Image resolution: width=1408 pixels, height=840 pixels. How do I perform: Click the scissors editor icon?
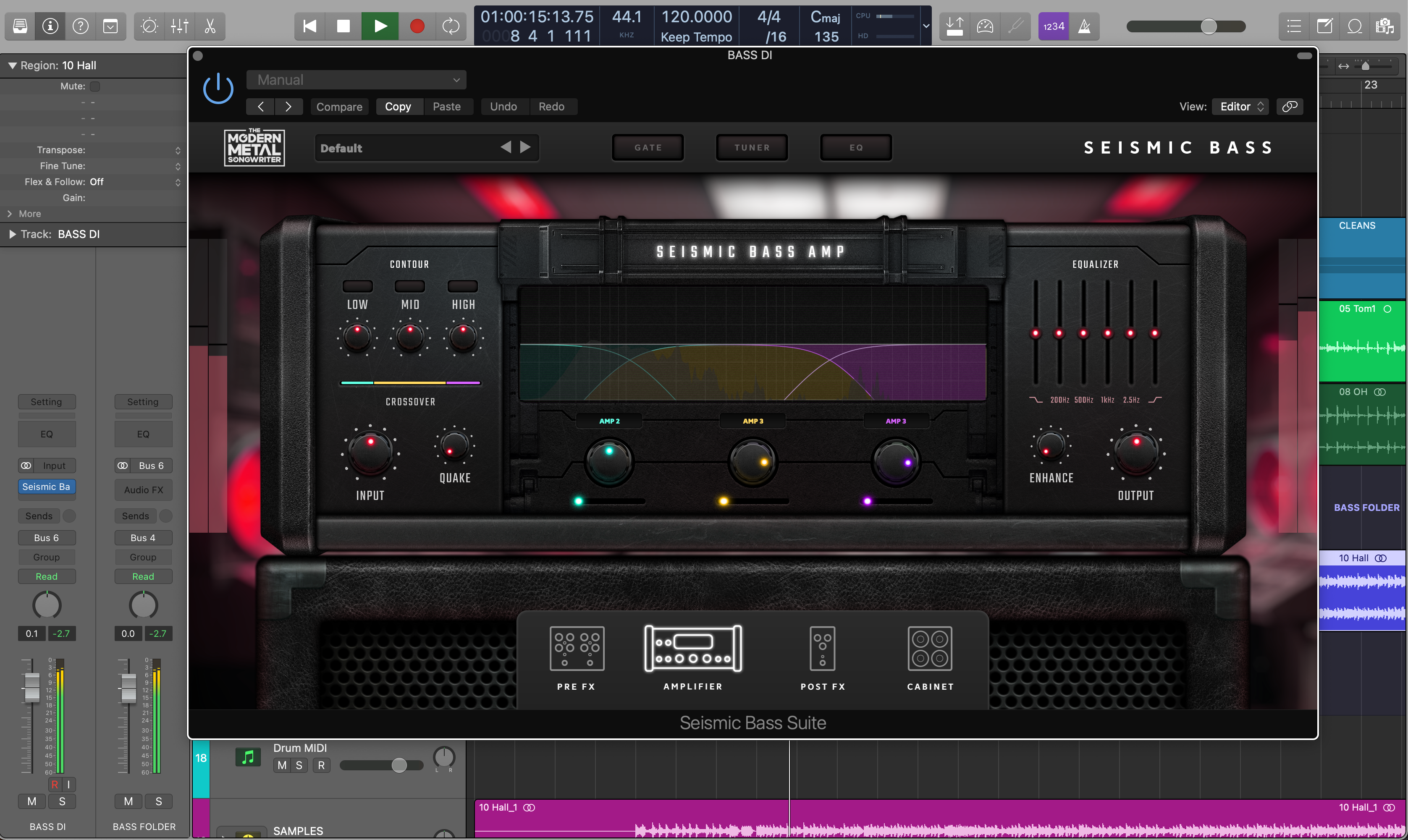[x=210, y=26]
